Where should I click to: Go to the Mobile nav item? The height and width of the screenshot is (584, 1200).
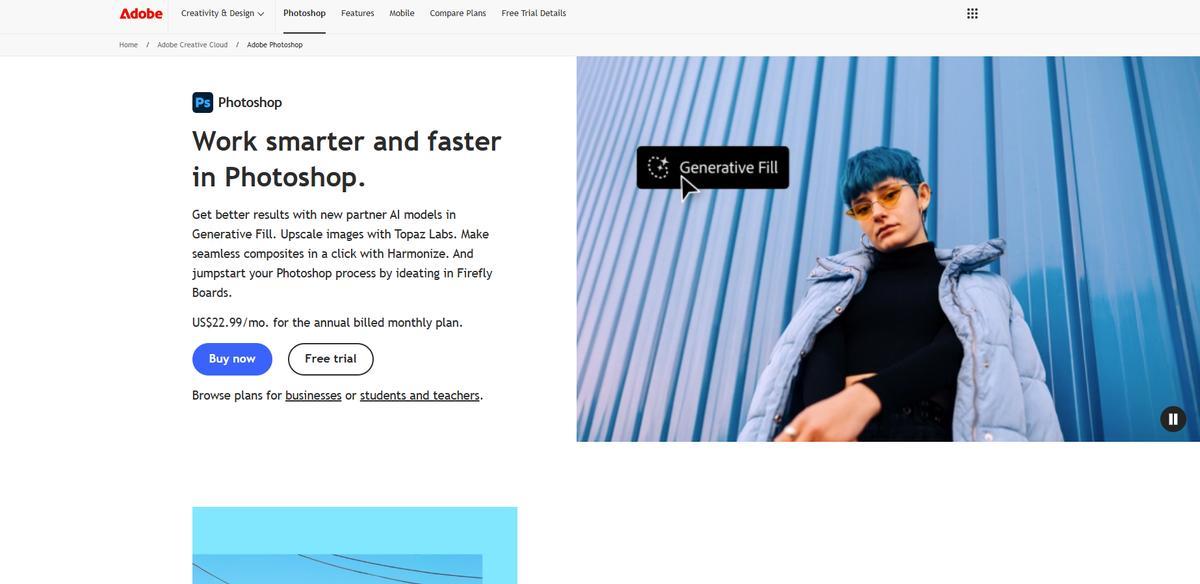(x=402, y=13)
